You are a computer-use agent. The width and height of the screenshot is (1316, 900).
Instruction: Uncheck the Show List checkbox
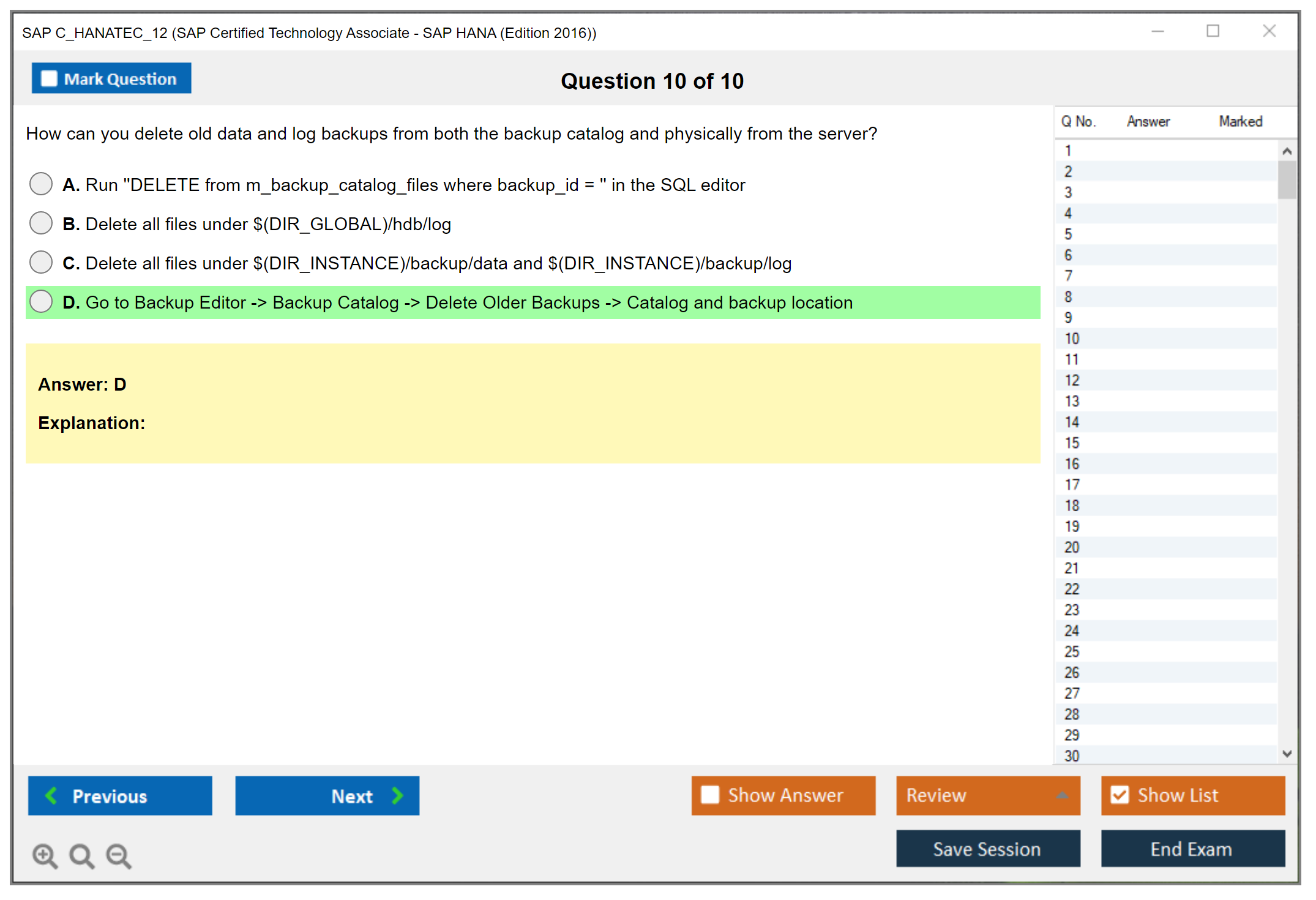(1120, 795)
